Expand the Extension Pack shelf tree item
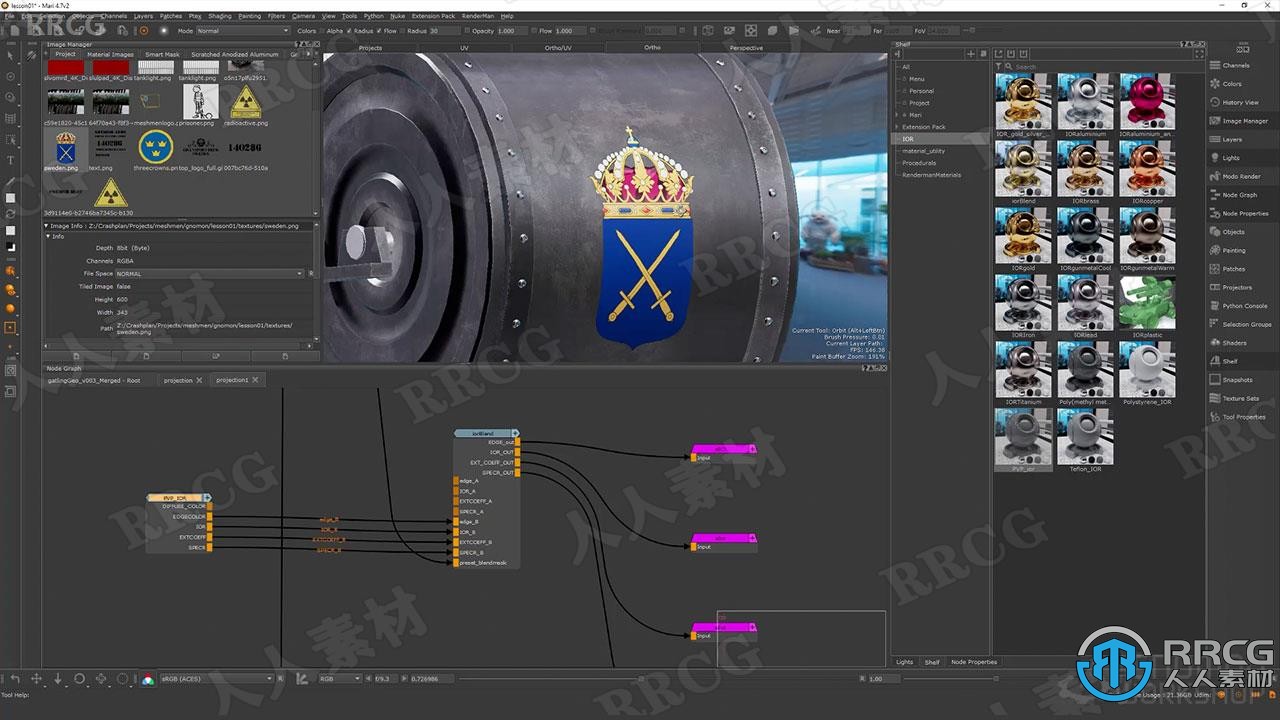This screenshot has width=1280, height=720. [897, 127]
